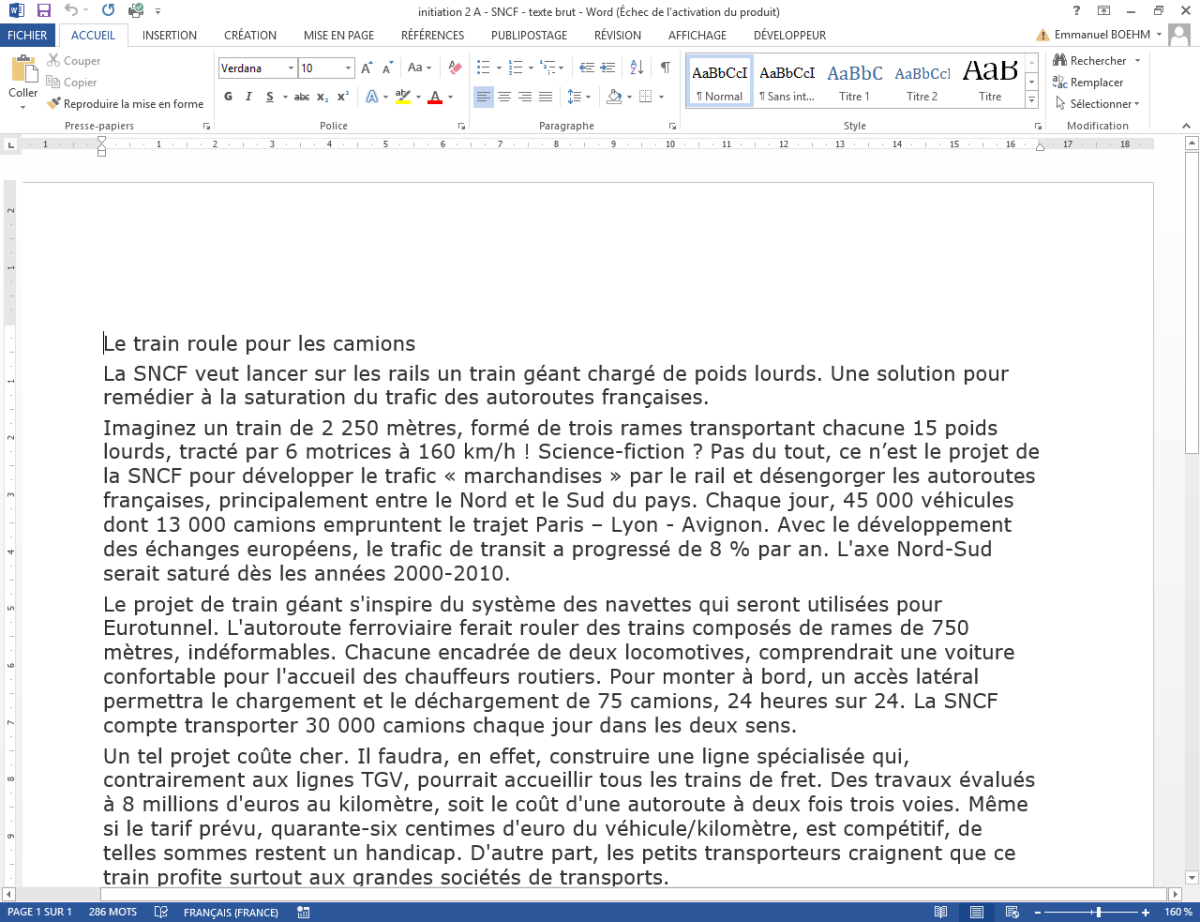
Task: Switch to Read Mode view in status bar
Action: 940,912
